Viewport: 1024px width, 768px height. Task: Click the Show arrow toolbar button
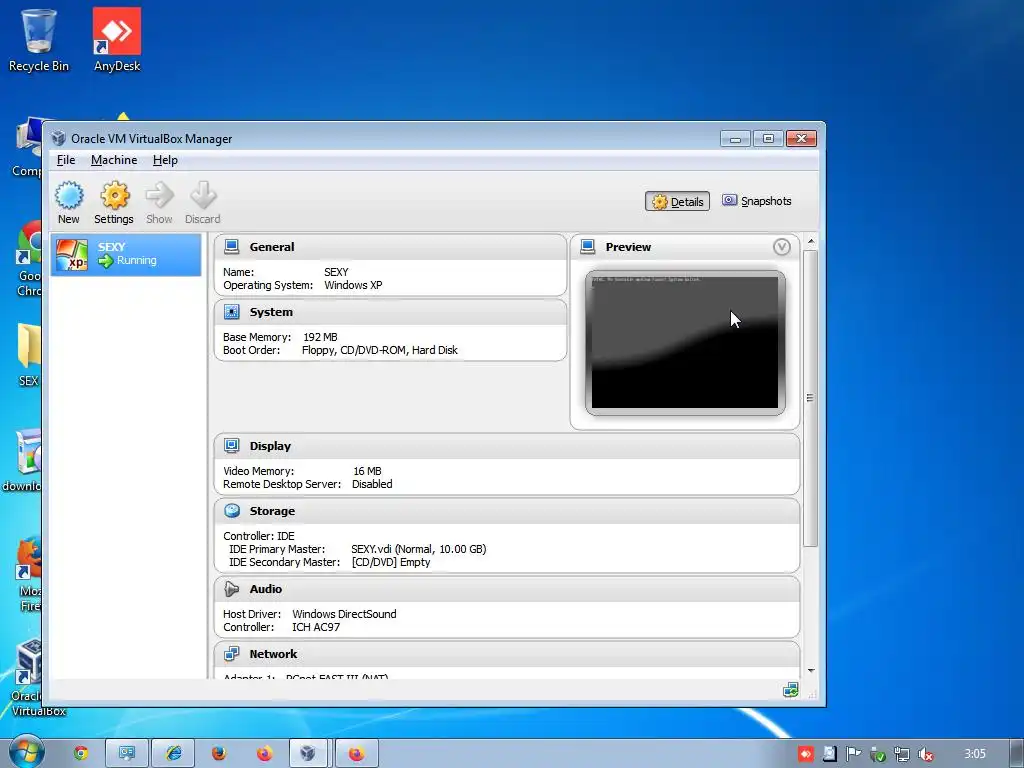click(x=159, y=203)
